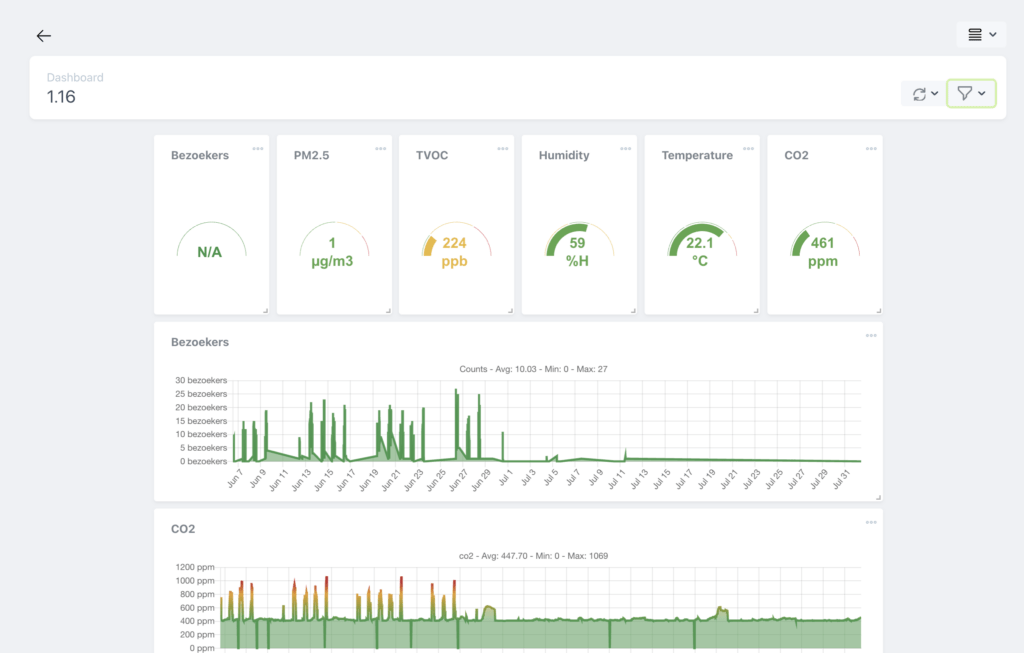This screenshot has height=653, width=1024.
Task: Click the CO2 gauge showing 461 ppm
Action: click(x=824, y=245)
